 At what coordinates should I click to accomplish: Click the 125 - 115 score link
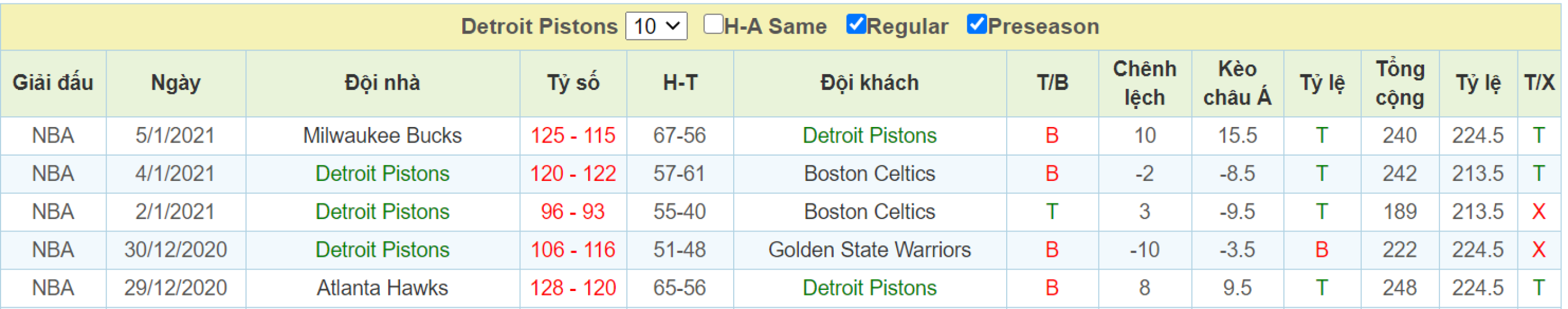(x=573, y=135)
